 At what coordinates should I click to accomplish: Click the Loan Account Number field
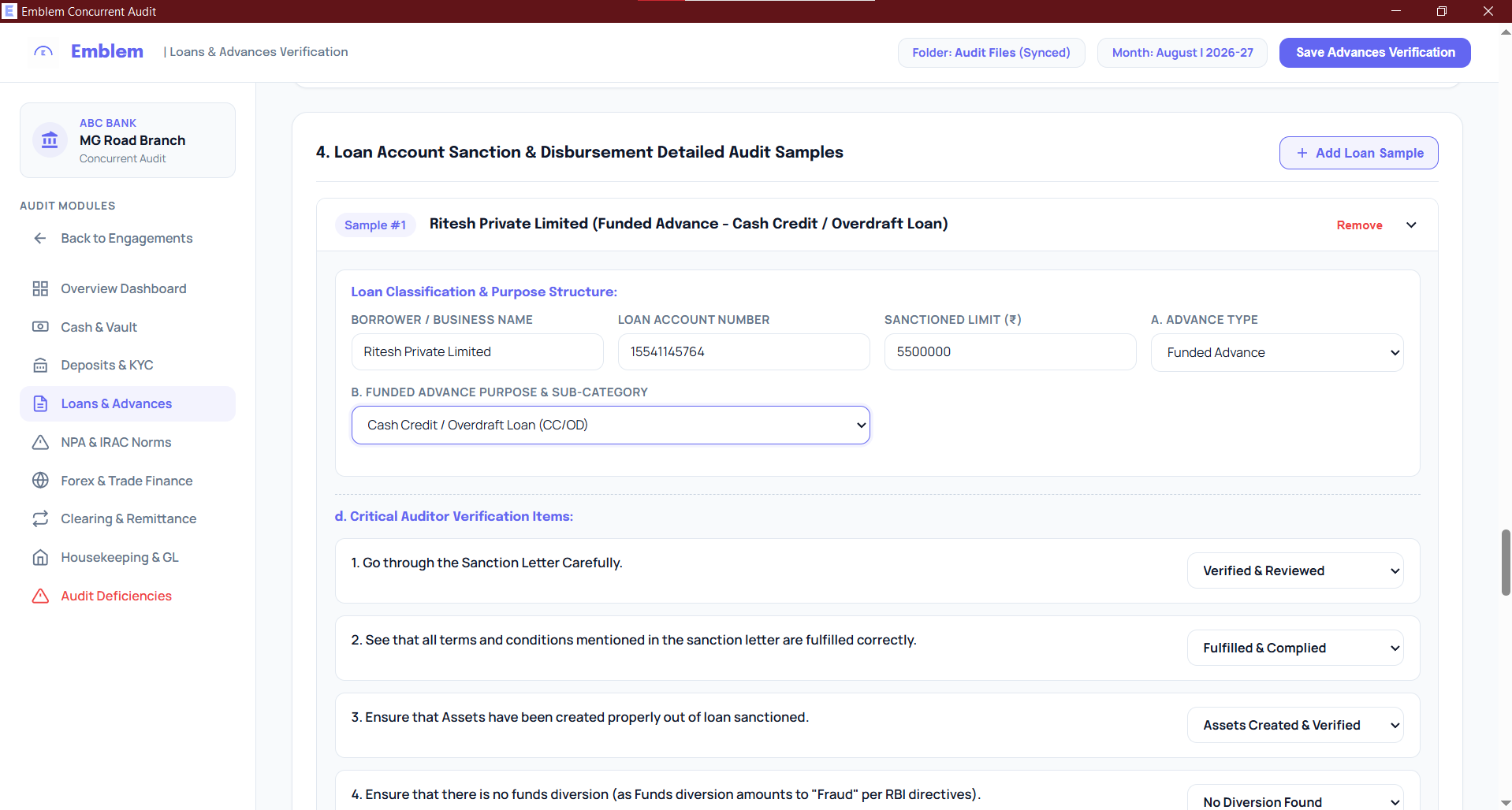pos(743,351)
